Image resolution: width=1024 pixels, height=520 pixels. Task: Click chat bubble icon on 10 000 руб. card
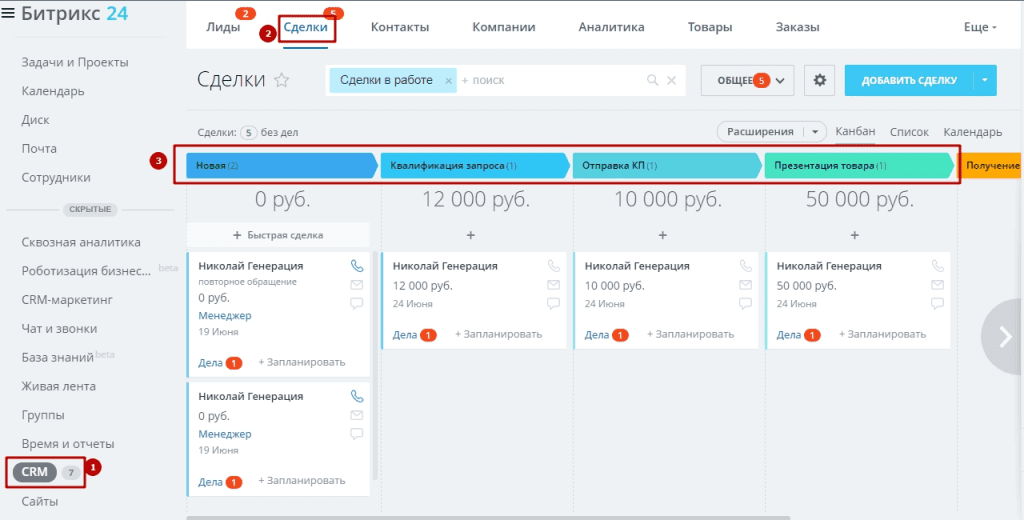pyautogui.click(x=745, y=303)
